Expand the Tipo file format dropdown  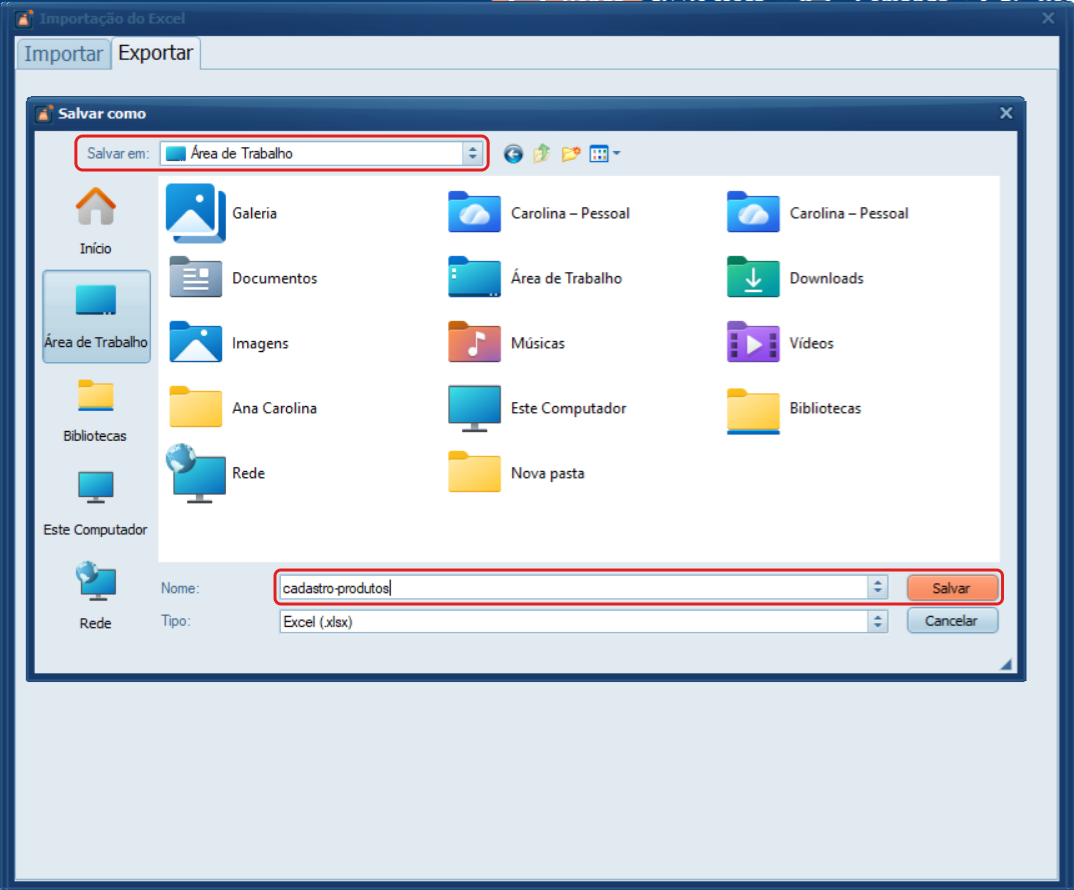coord(877,622)
